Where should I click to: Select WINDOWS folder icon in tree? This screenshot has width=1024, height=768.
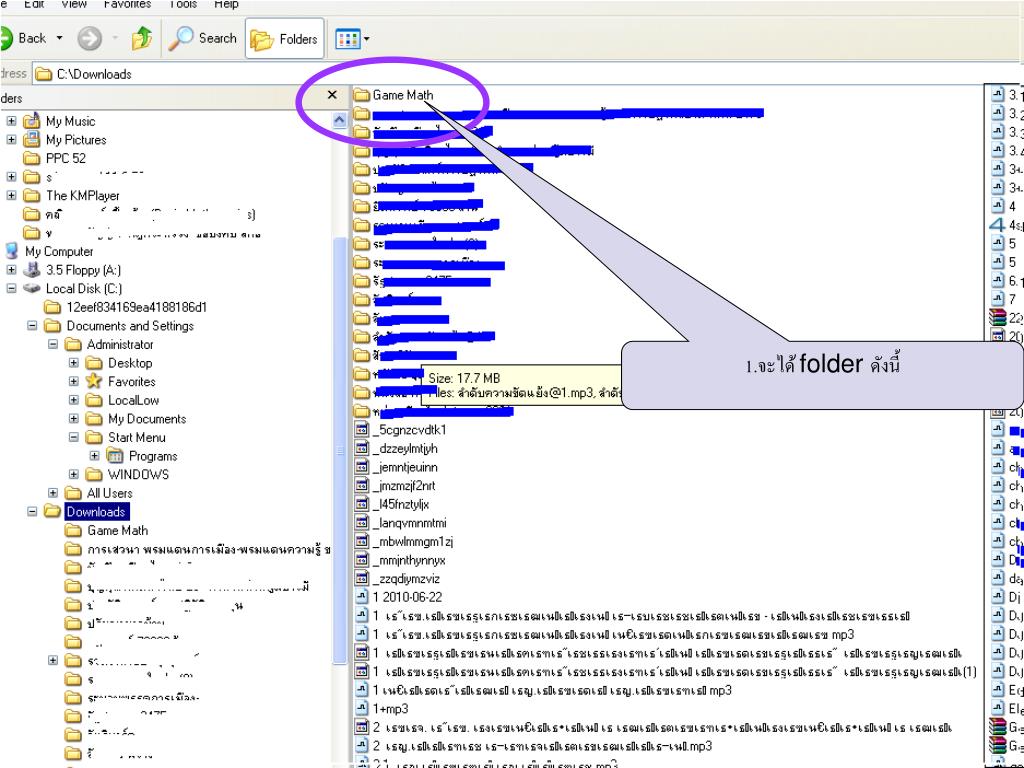point(94,475)
